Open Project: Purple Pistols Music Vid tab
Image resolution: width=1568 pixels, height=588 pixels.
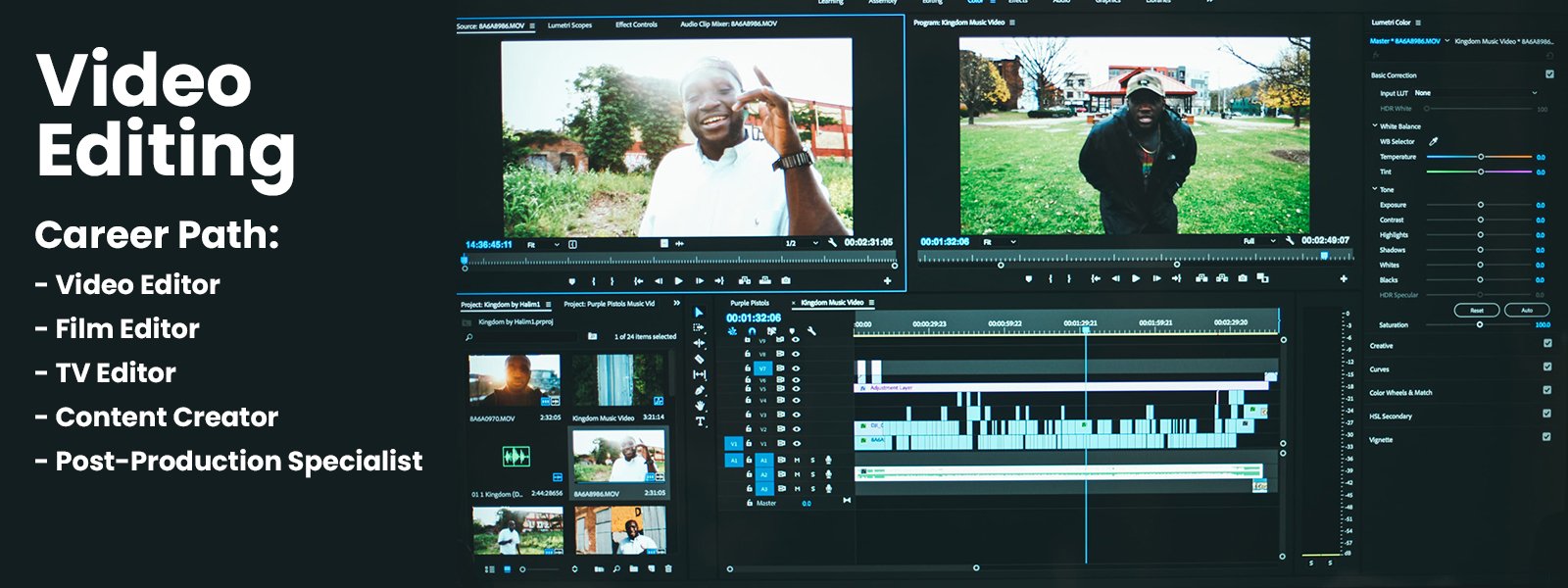tap(610, 304)
